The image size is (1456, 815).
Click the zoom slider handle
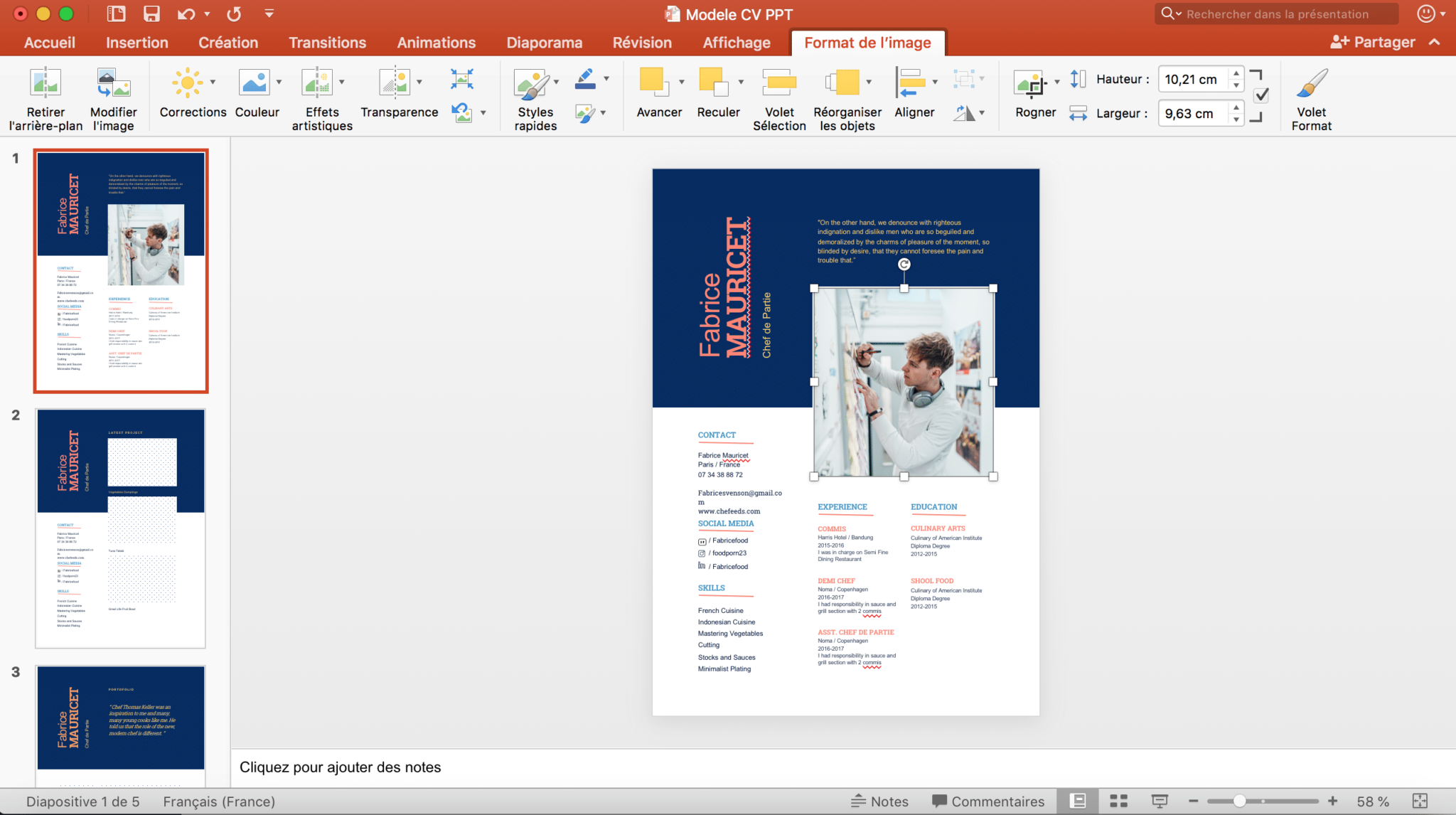pyautogui.click(x=1239, y=801)
